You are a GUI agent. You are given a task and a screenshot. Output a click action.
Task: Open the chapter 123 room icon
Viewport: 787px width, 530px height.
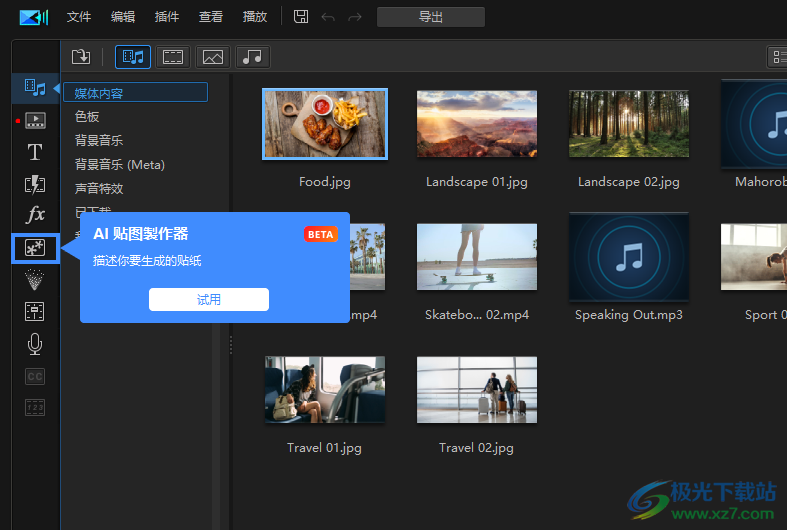pyautogui.click(x=35, y=408)
